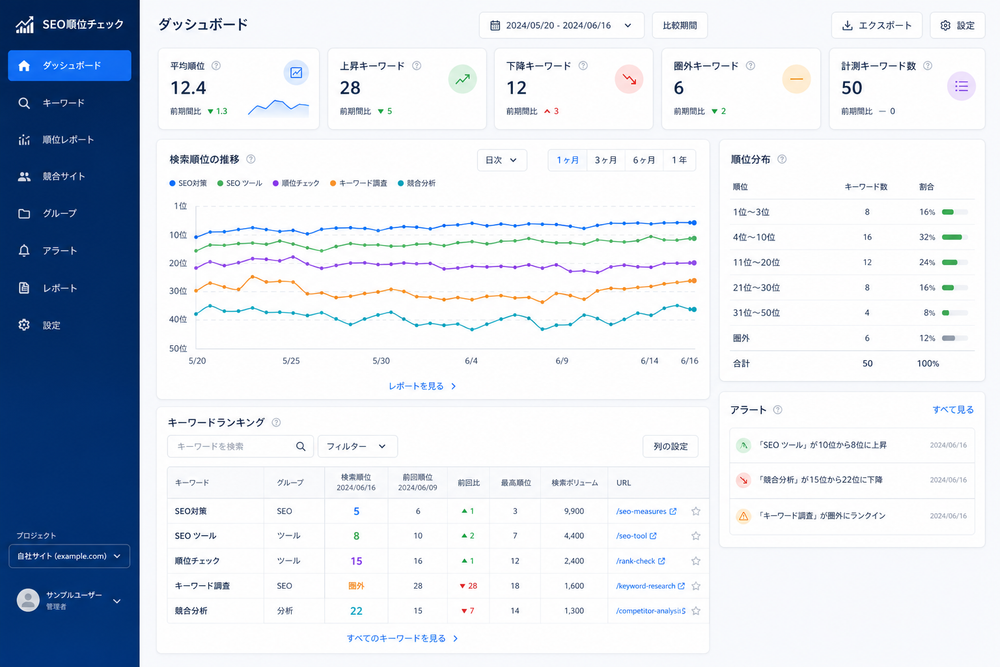Select the 1ヶ月 period tab
The width and height of the screenshot is (1000, 667).
[x=568, y=160]
